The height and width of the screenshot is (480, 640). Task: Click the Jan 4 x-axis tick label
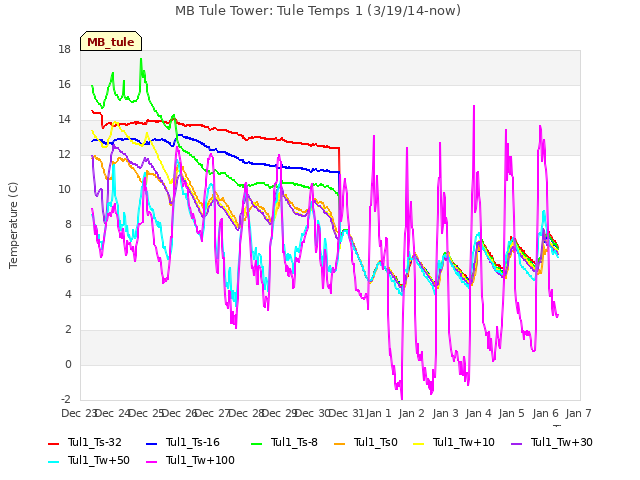tap(478, 413)
